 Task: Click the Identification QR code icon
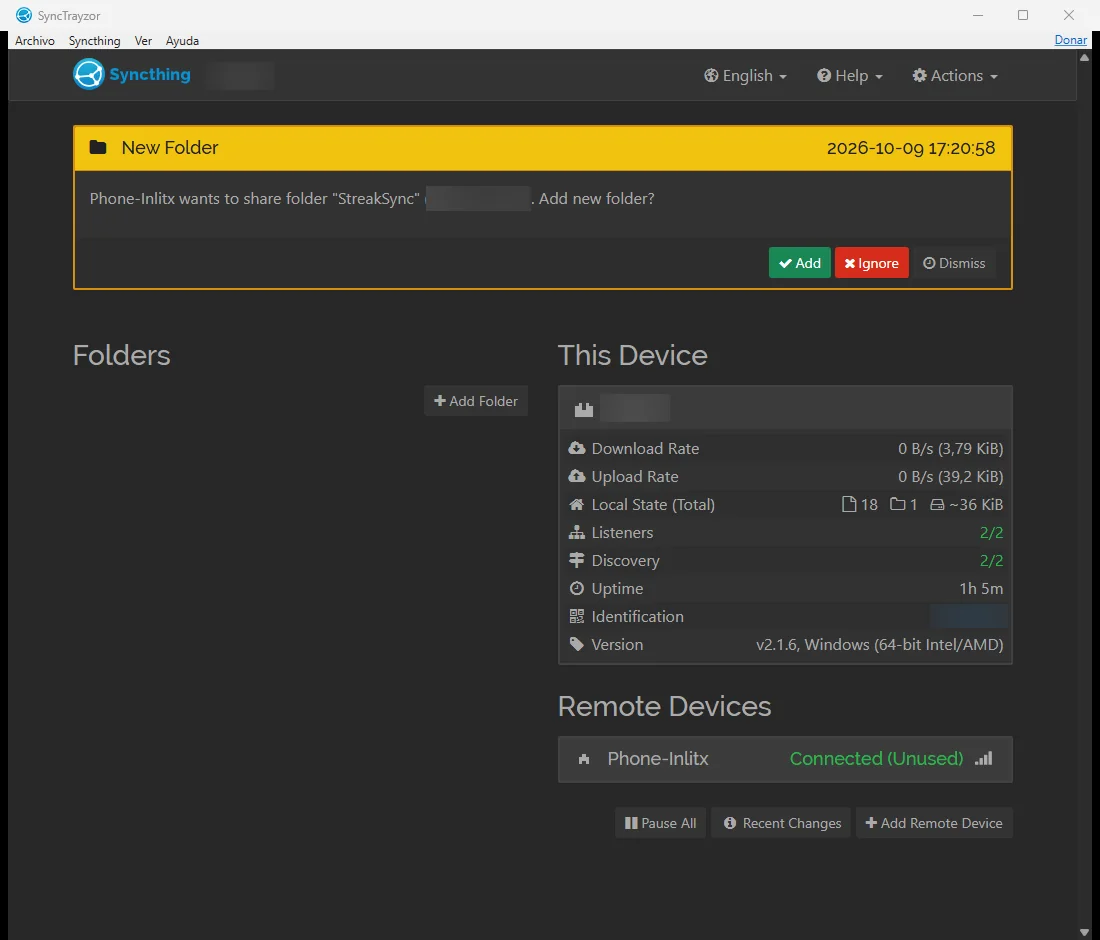[x=577, y=617]
